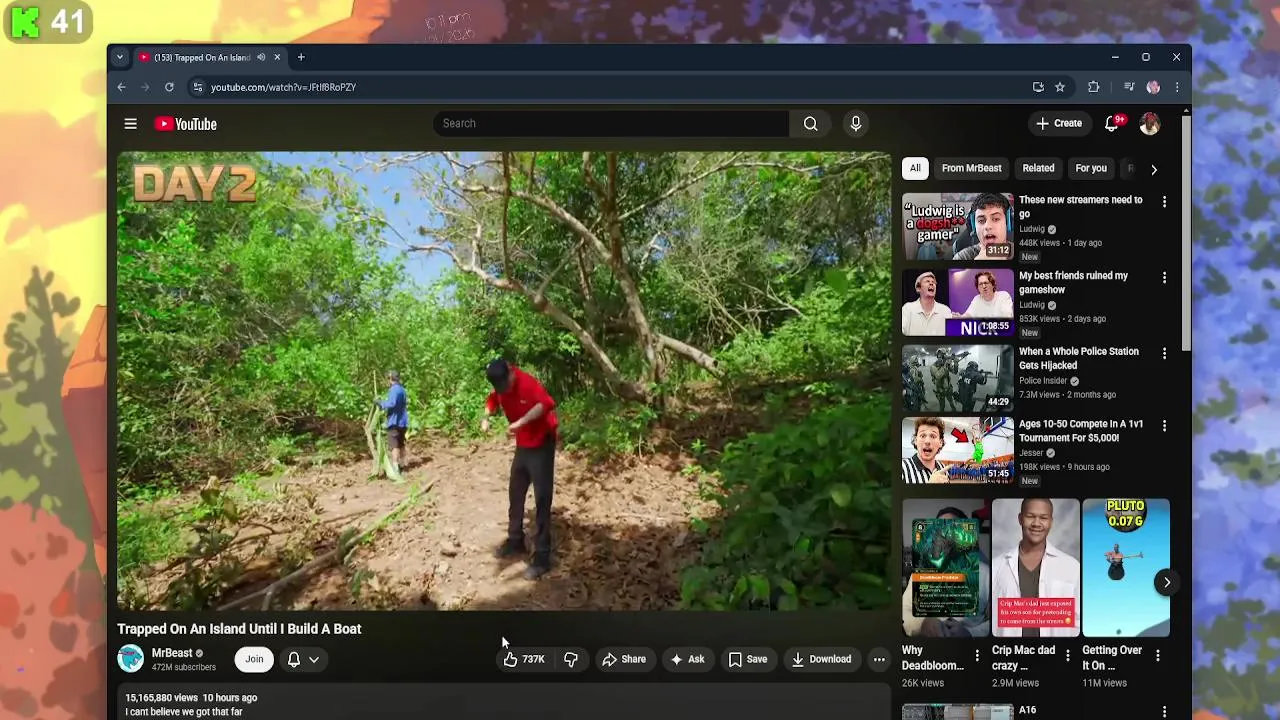Viewport: 1280px width, 720px height.
Task: Open 'These new streamers need to go' title
Action: click(1080, 206)
